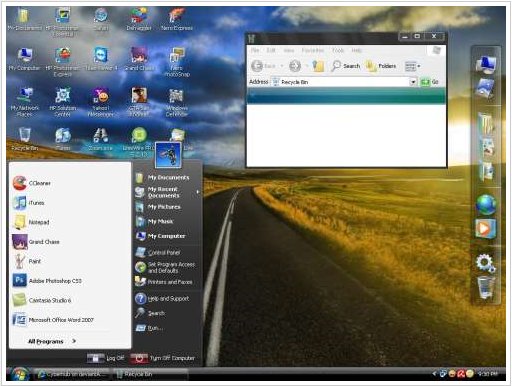Toggle the Folders pane button
This screenshot has height=386, width=512.
[381, 66]
